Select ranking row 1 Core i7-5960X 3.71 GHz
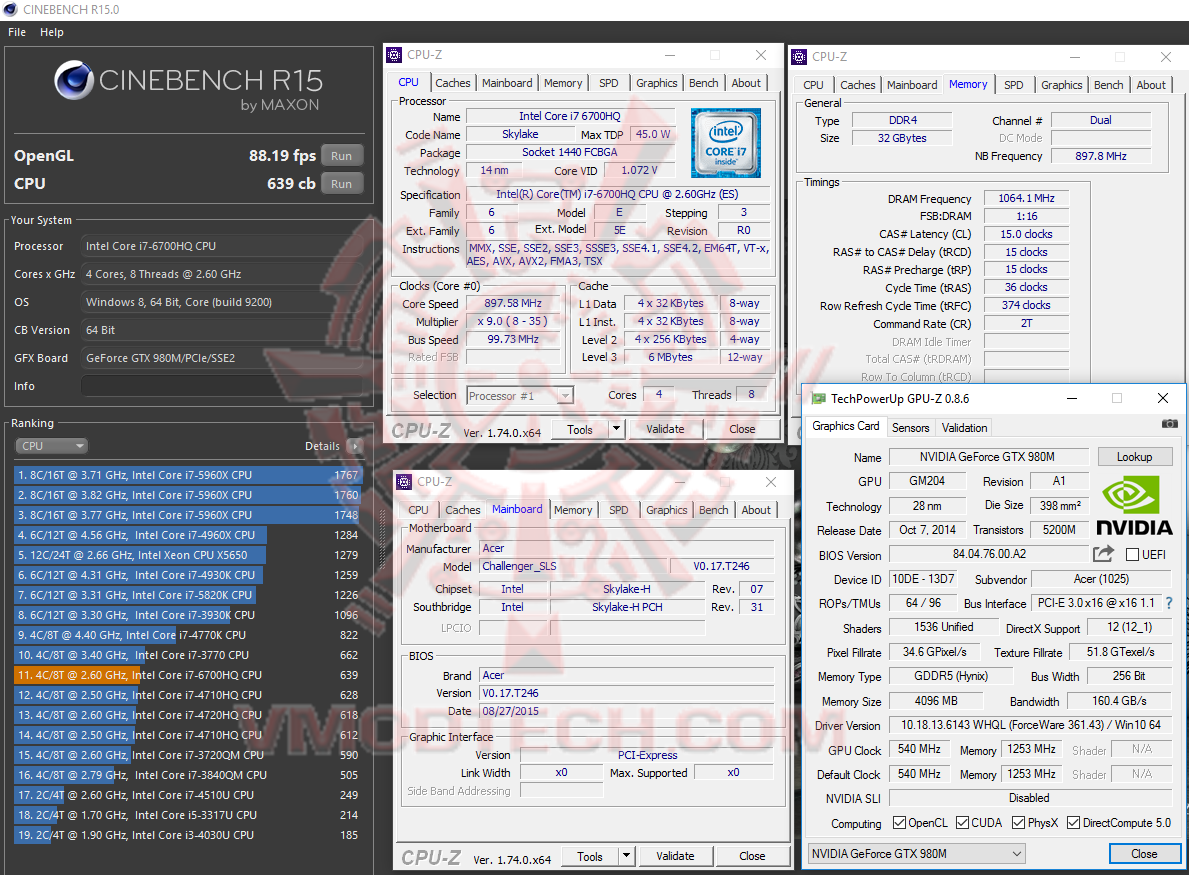 pos(187,475)
